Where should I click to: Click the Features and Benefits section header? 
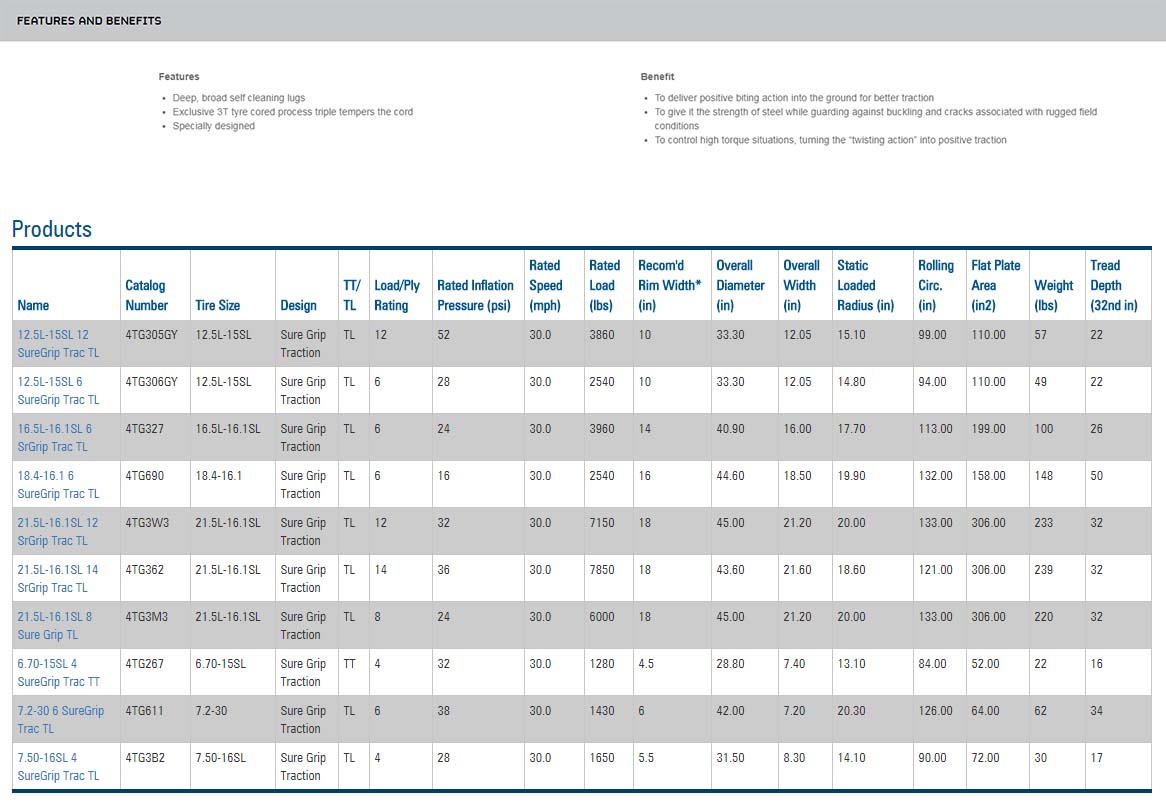coord(89,20)
